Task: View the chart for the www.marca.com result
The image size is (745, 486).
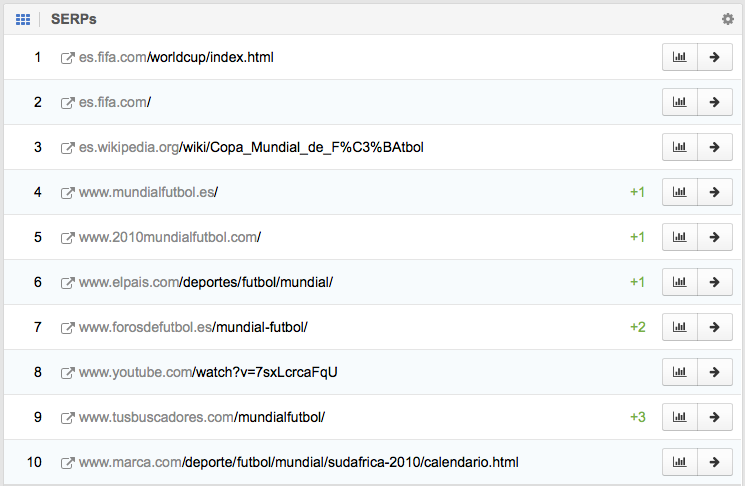Action: [x=679, y=462]
